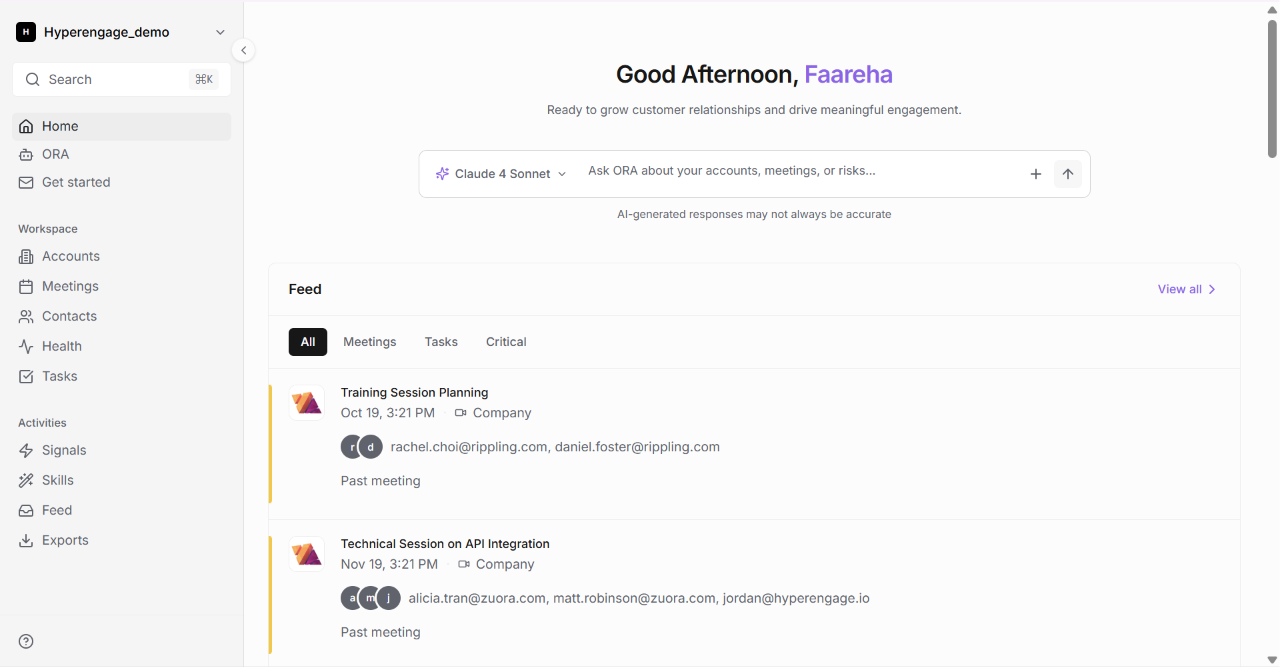This screenshot has width=1280, height=667.
Task: Open the Accounts page
Action: tap(121, 256)
